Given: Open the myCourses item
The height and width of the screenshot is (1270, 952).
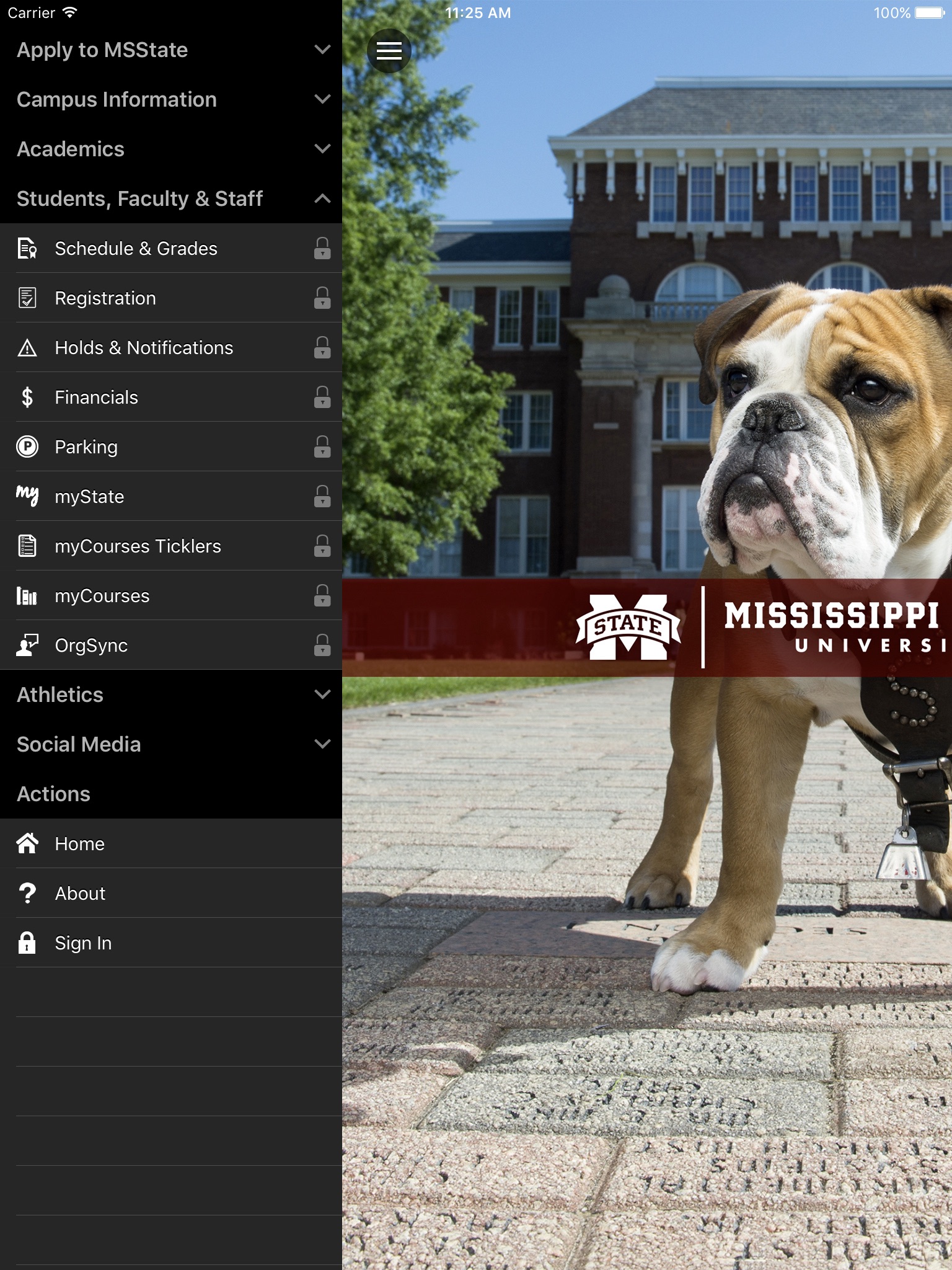Looking at the screenshot, I should [171, 595].
